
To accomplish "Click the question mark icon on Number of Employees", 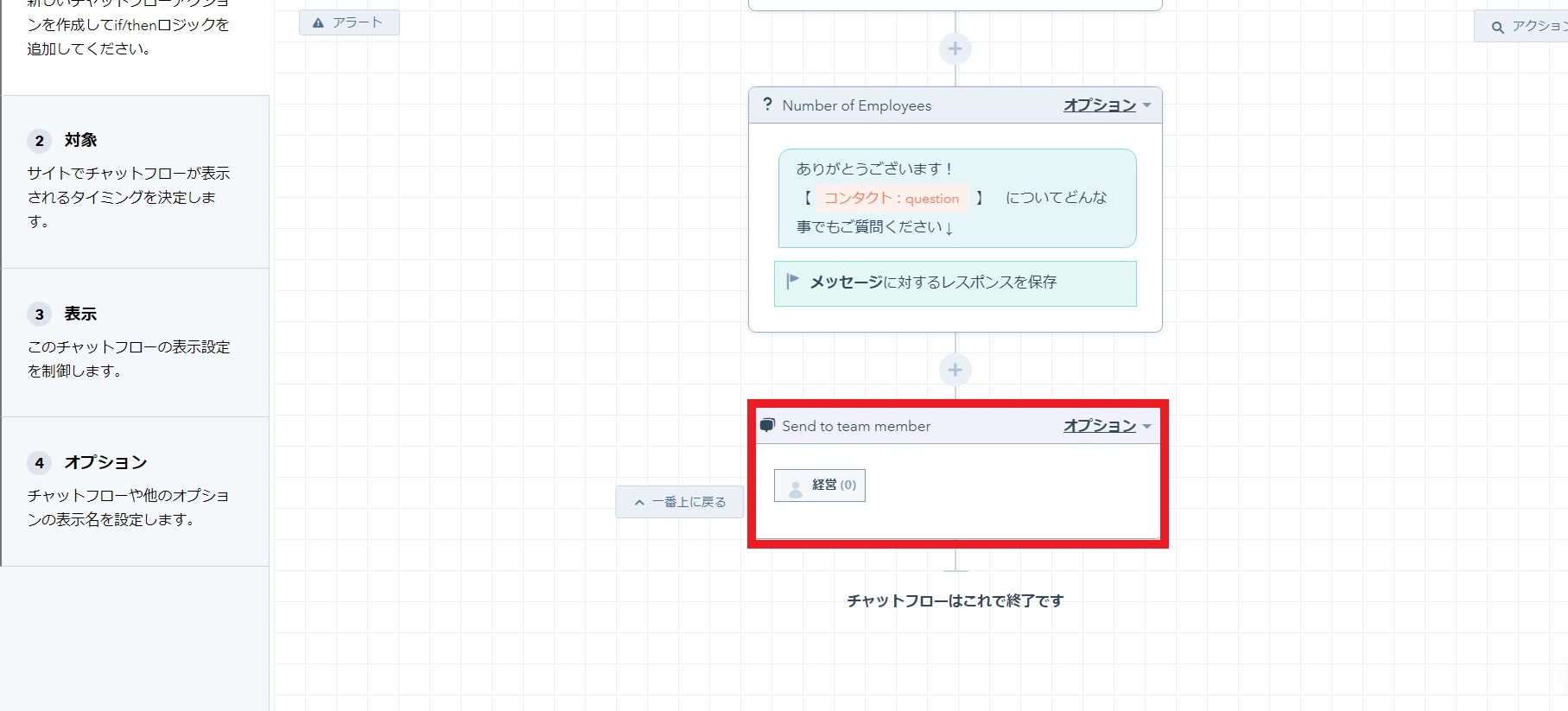I will (x=767, y=105).
